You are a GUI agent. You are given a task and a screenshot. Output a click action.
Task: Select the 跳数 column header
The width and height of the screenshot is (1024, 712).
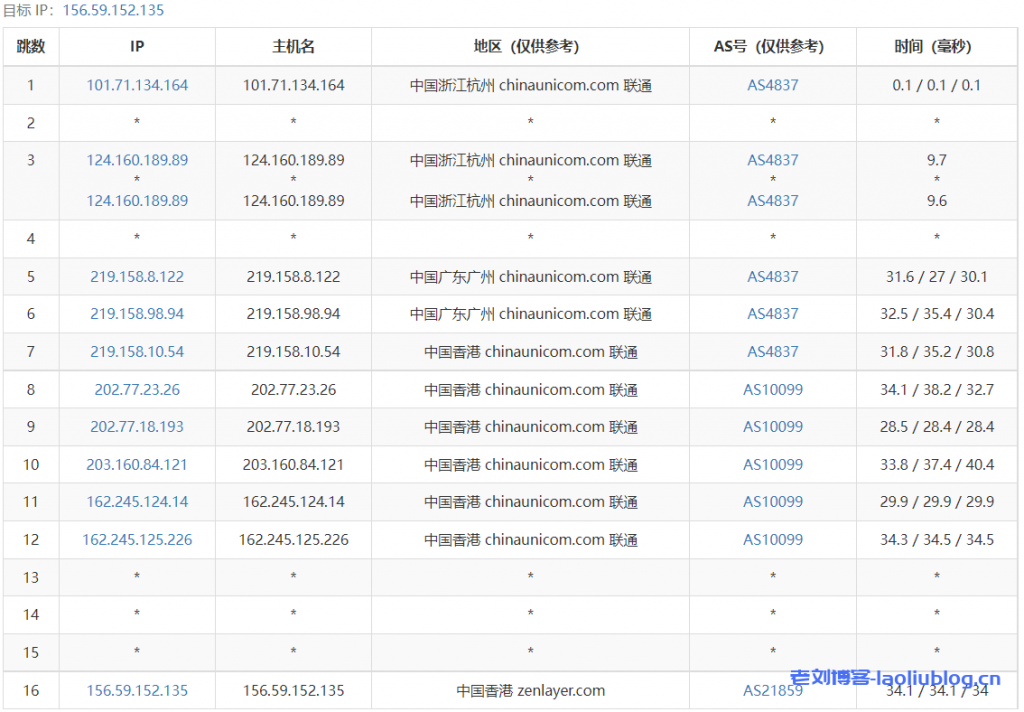(31, 47)
